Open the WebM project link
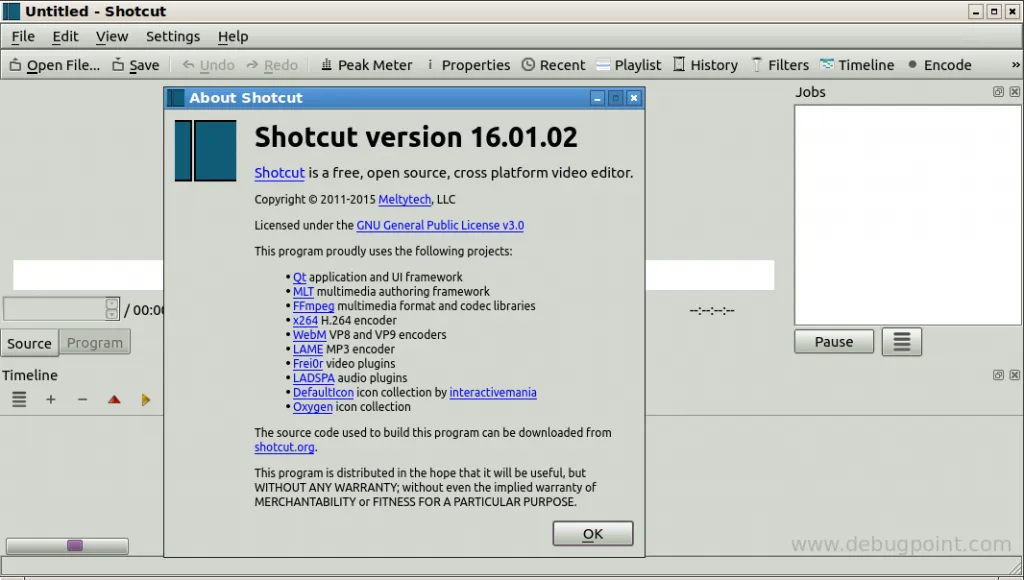1024x580 pixels. click(x=310, y=334)
